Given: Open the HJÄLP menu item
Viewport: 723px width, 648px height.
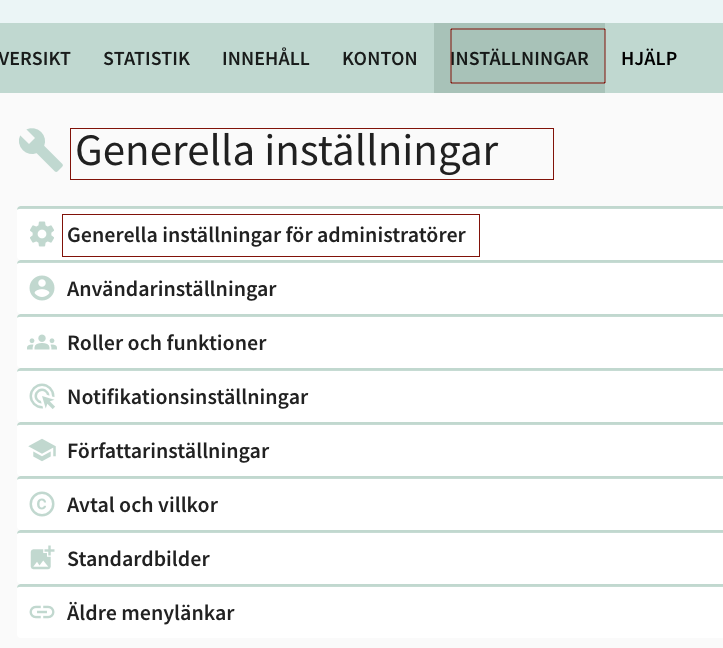Looking at the screenshot, I should [x=648, y=58].
